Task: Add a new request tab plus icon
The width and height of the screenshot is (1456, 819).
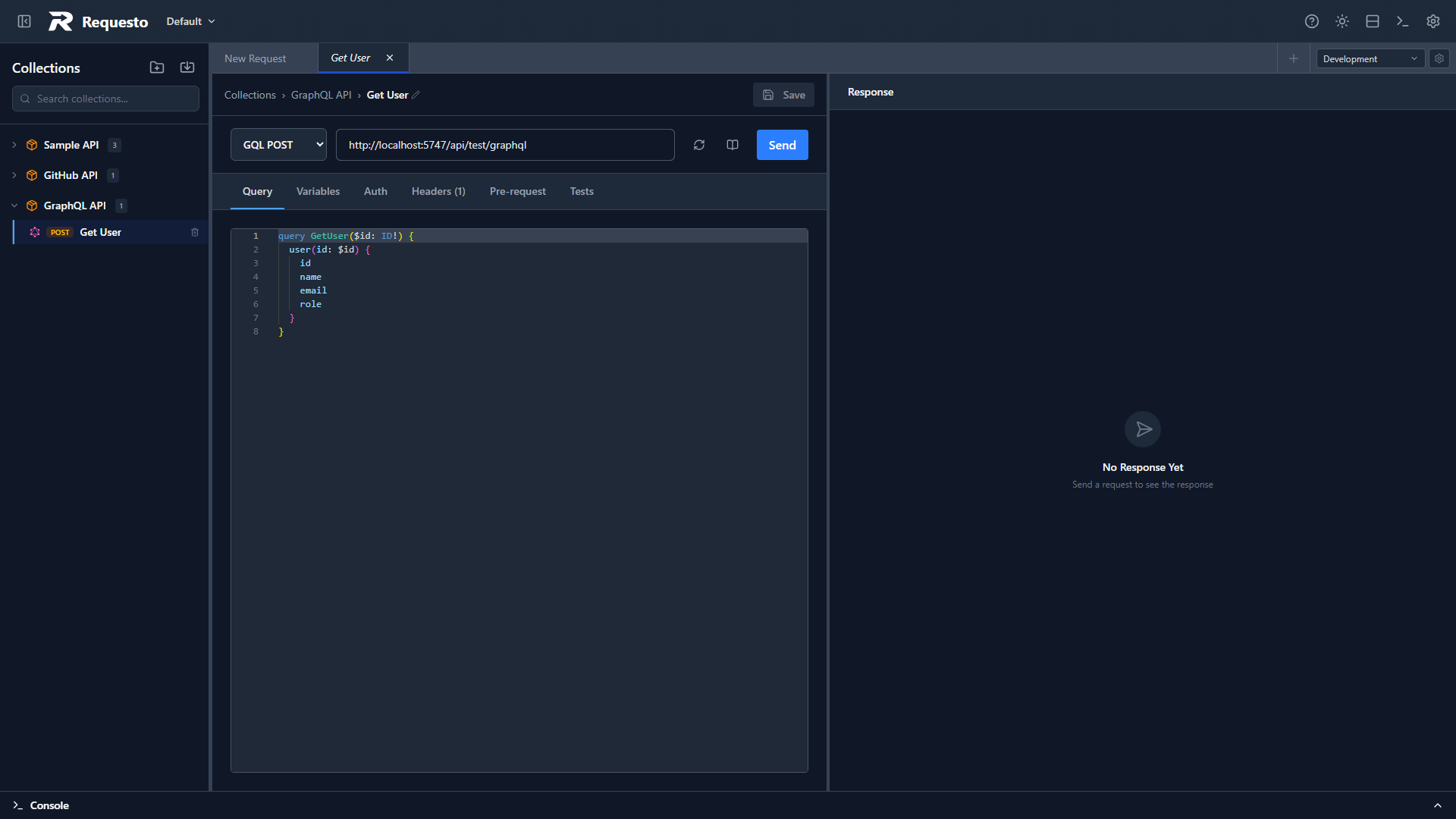Action: click(1294, 58)
